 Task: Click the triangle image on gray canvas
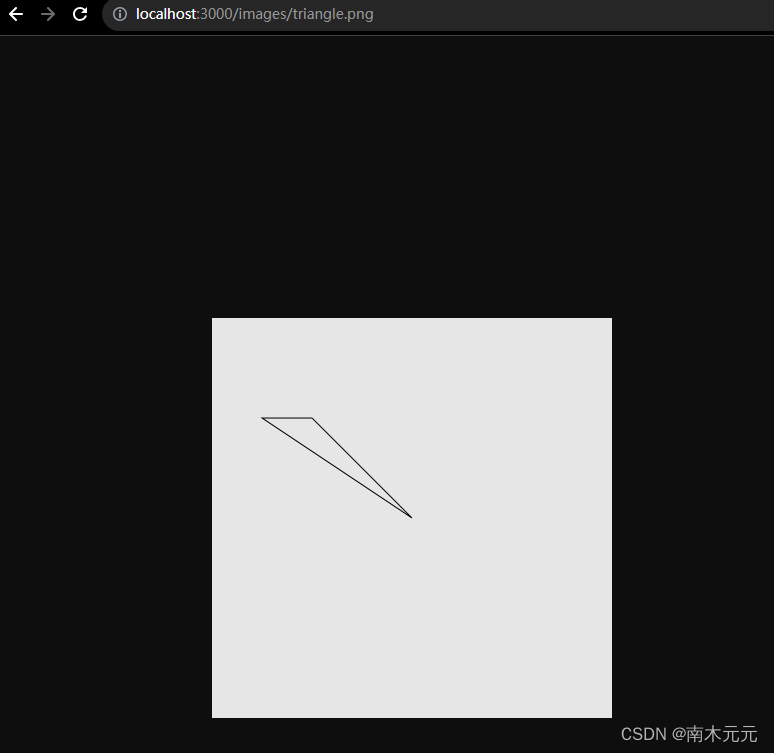412,517
